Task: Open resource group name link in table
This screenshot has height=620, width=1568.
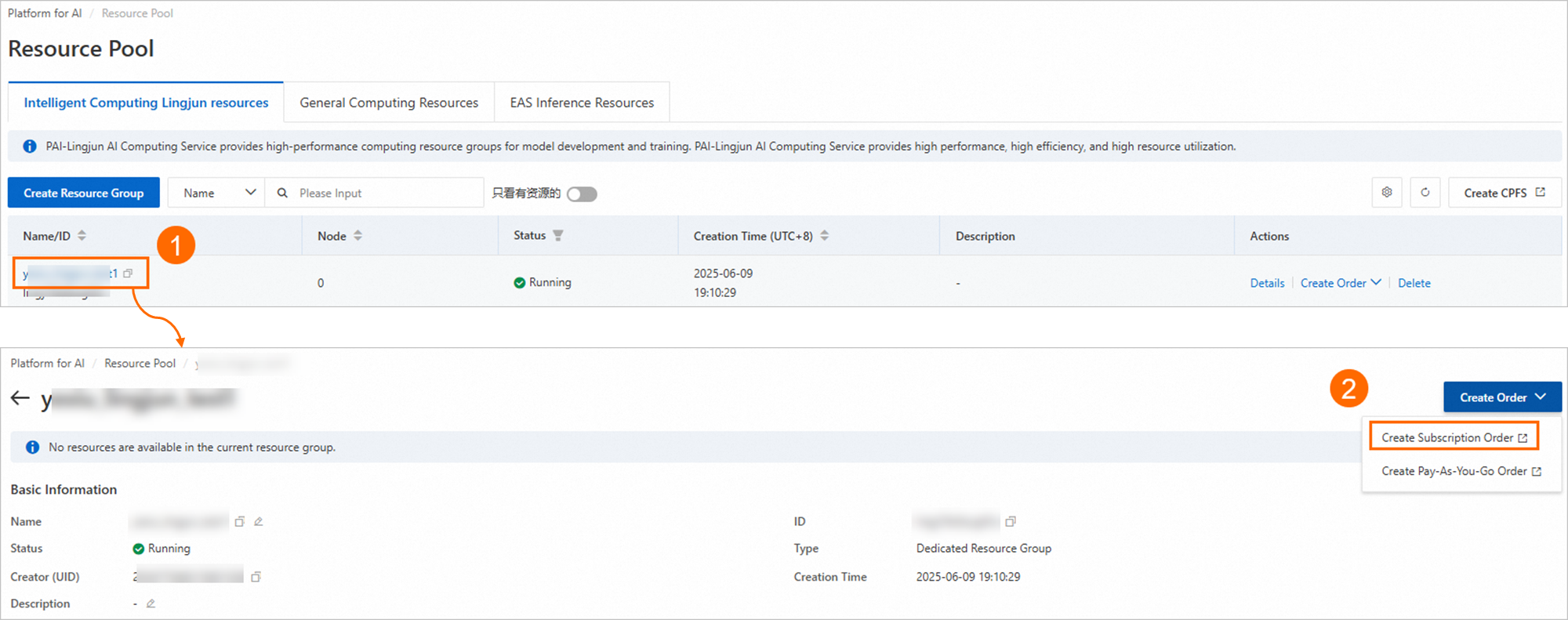Action: coord(70,274)
